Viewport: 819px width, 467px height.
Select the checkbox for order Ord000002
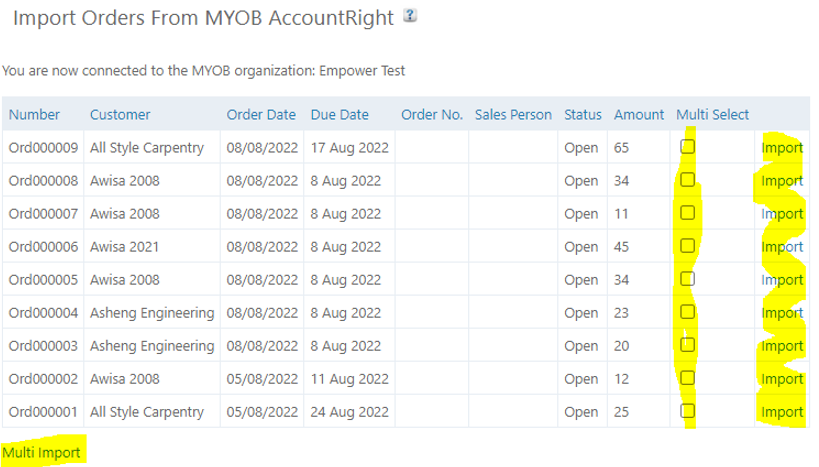point(688,379)
